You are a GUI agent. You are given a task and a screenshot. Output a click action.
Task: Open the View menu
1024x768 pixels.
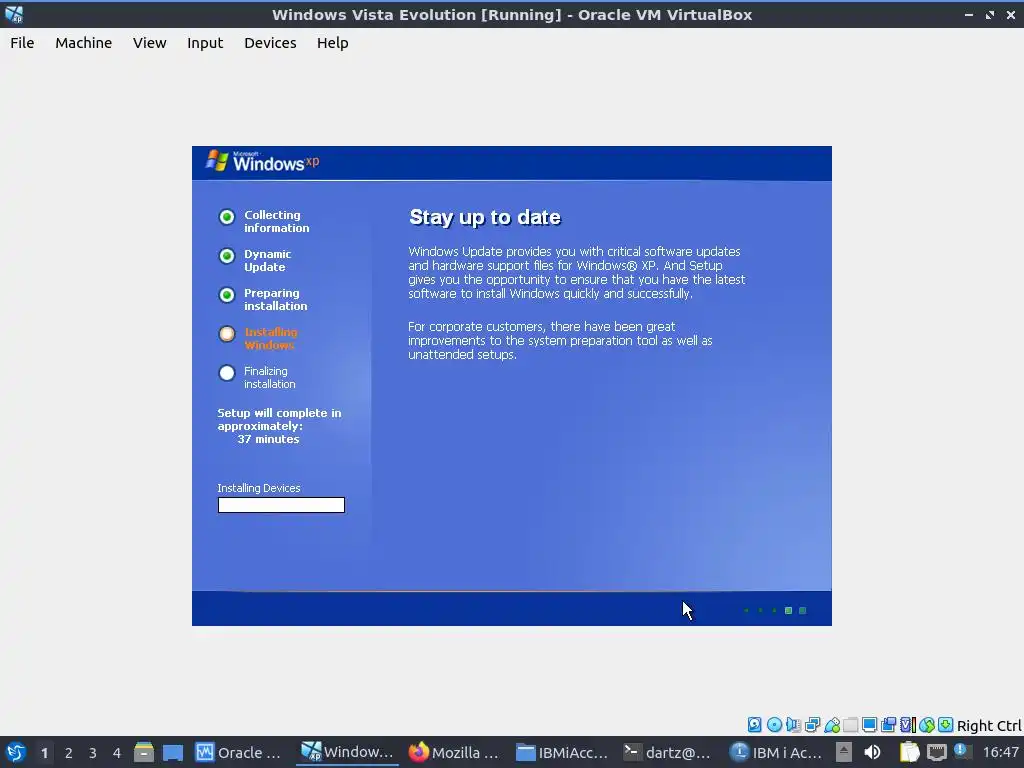tap(150, 43)
